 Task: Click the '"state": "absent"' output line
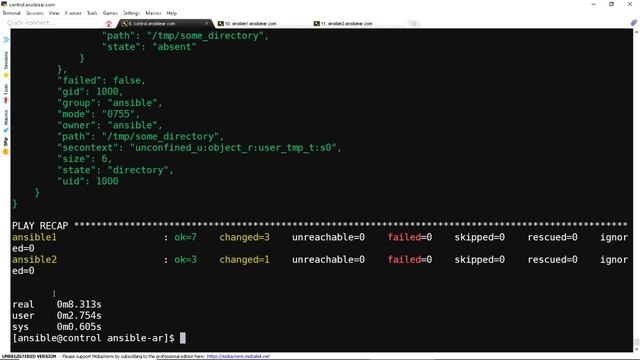coord(149,47)
